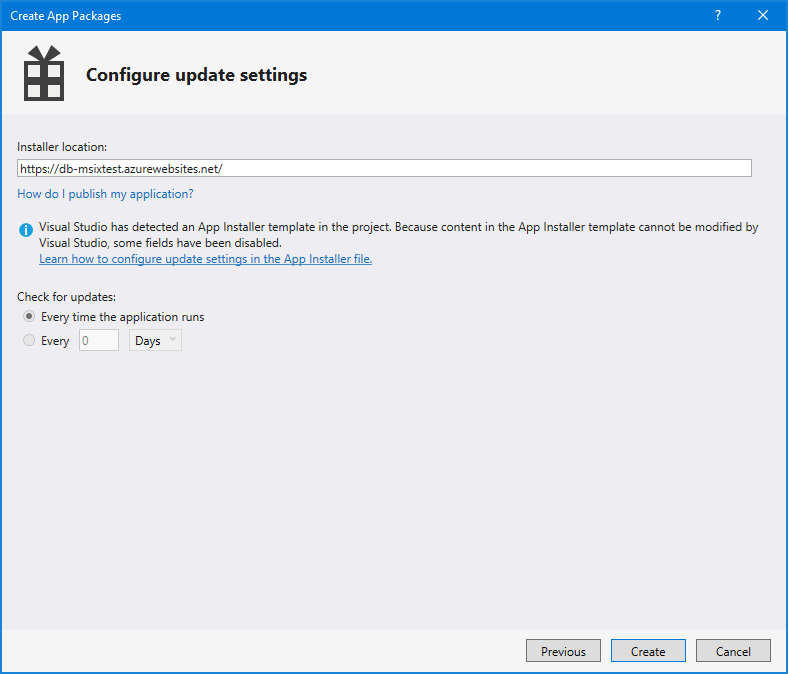The image size is (788, 674).
Task: Open the help question mark icon
Action: (718, 16)
